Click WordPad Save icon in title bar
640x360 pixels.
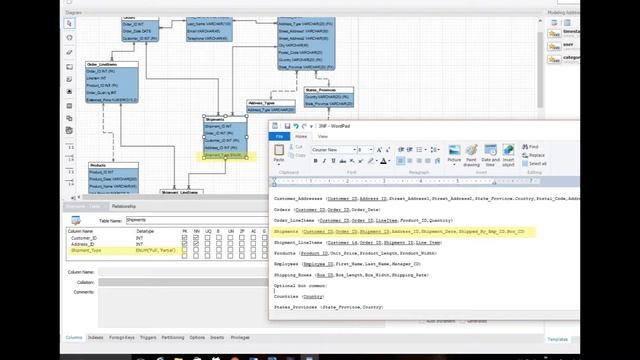pos(287,126)
